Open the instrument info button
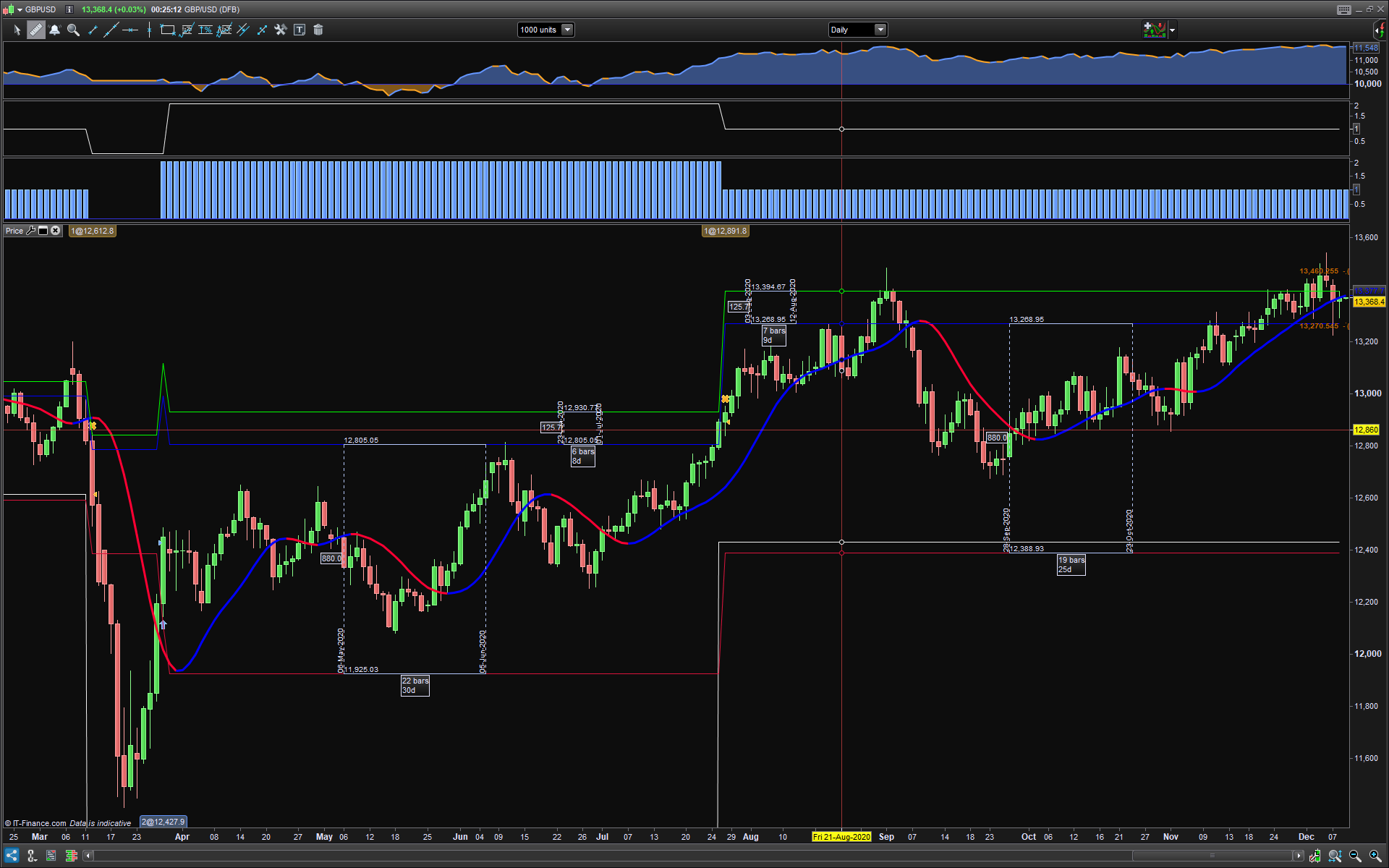Image resolution: width=1389 pixels, height=868 pixels. (x=69, y=9)
